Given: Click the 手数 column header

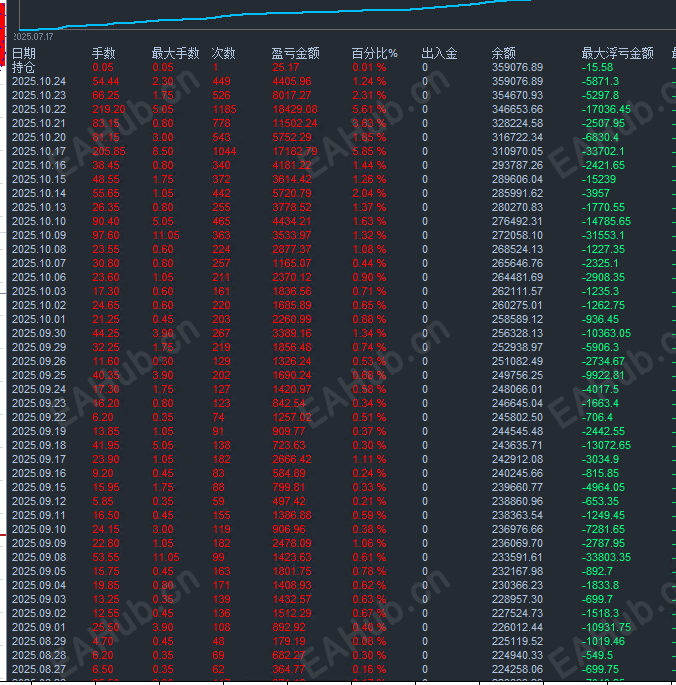Looking at the screenshot, I should tap(104, 54).
